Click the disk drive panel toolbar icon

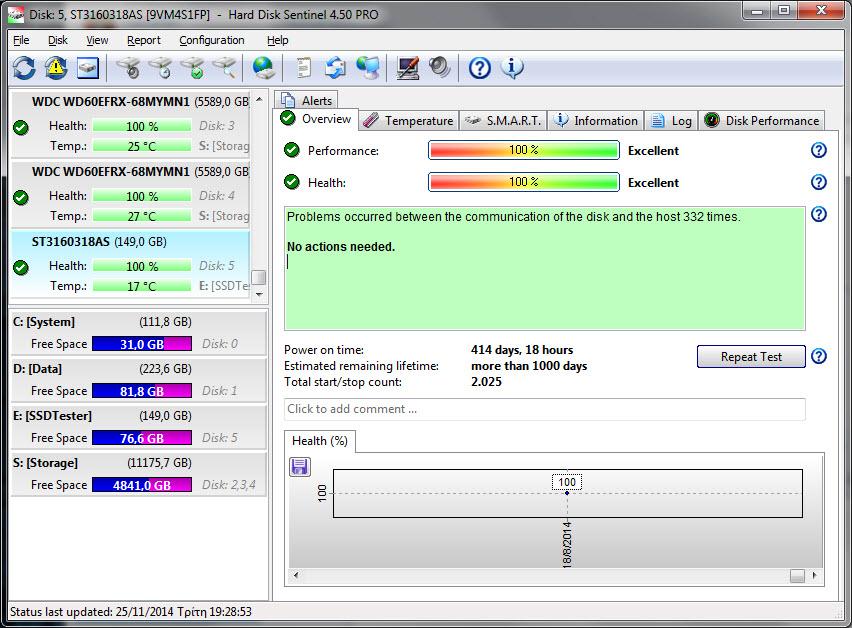pyautogui.click(x=87, y=68)
